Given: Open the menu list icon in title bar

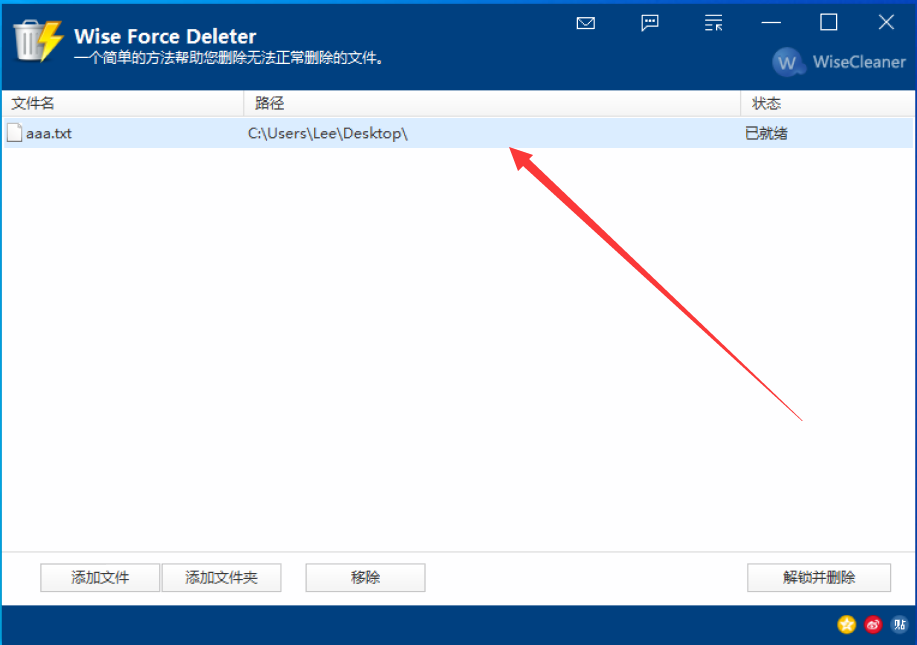Looking at the screenshot, I should pyautogui.click(x=713, y=23).
